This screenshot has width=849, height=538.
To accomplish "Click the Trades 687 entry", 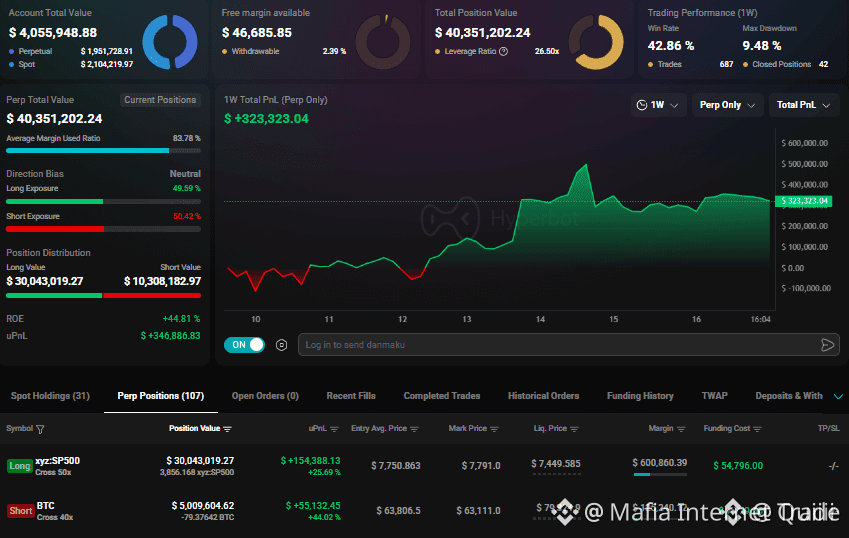I will [x=690, y=64].
